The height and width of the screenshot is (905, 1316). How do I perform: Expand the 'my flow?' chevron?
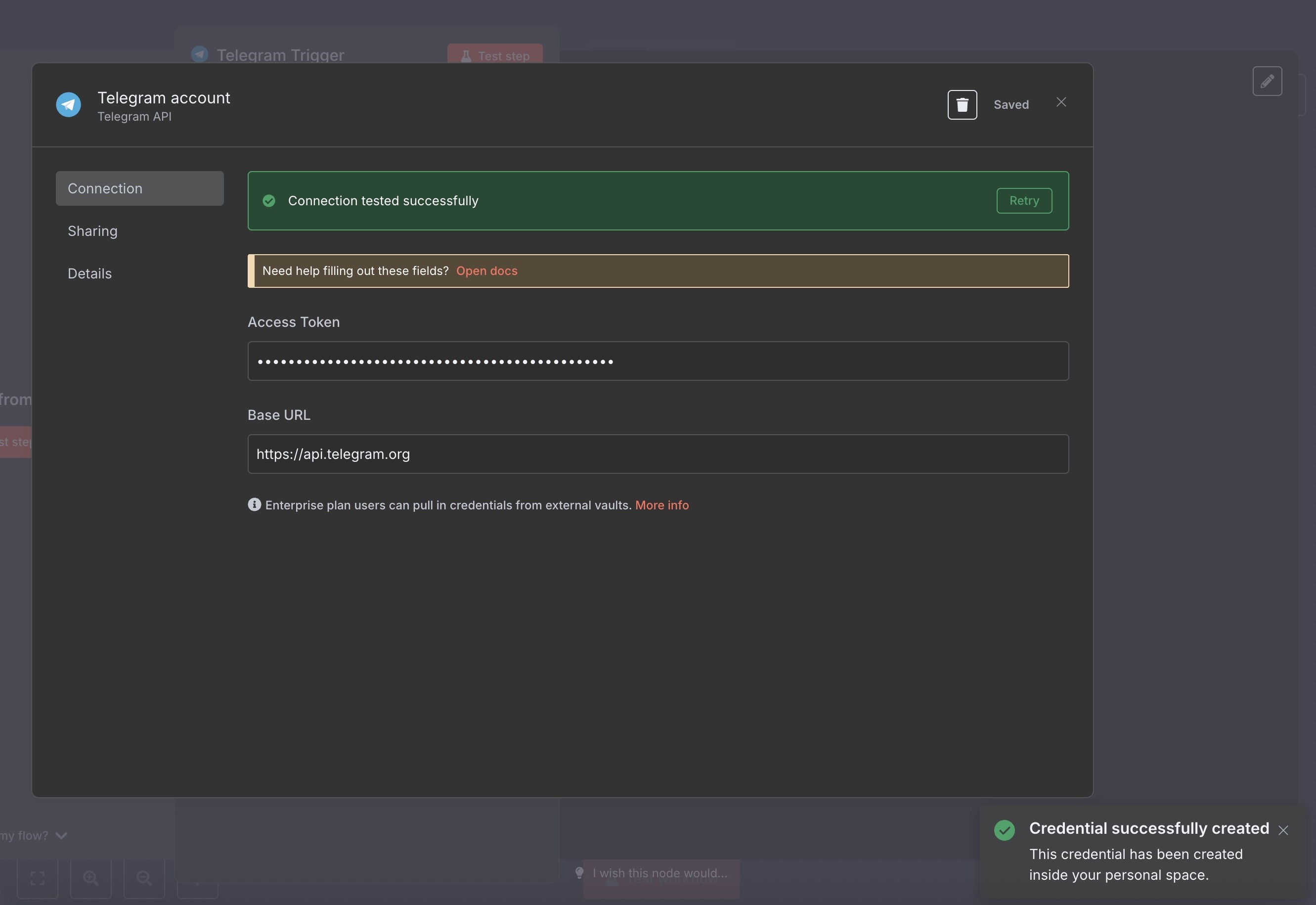tap(61, 835)
